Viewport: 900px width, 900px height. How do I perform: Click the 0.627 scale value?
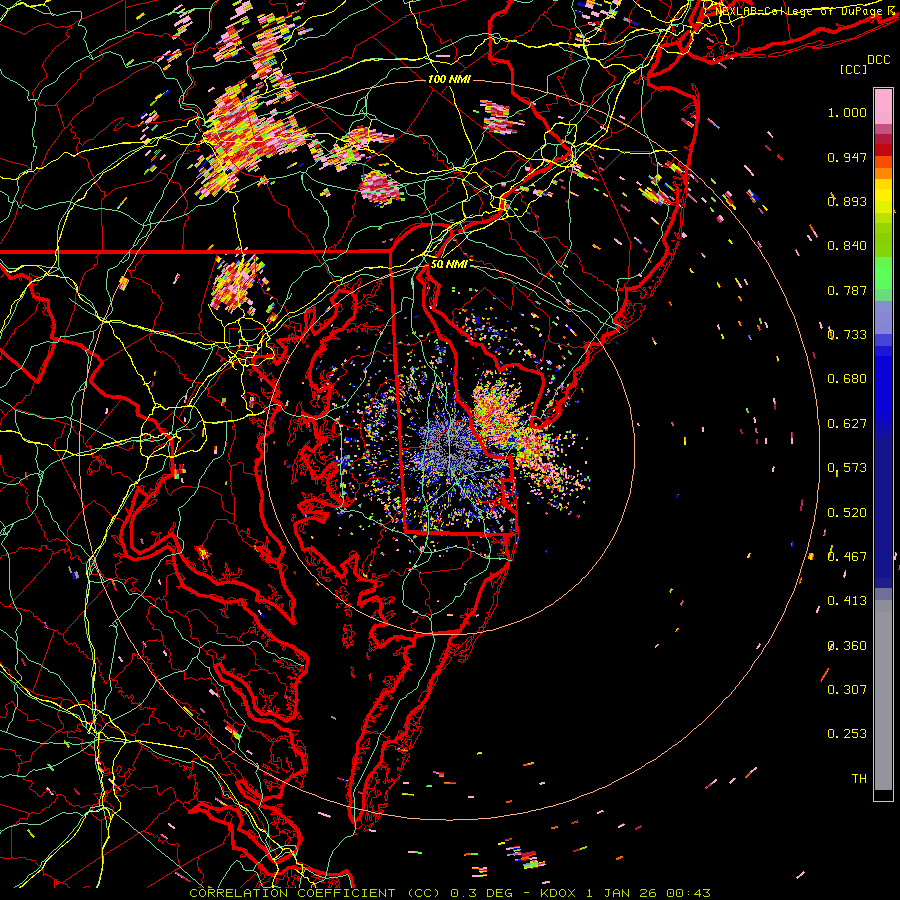847,424
